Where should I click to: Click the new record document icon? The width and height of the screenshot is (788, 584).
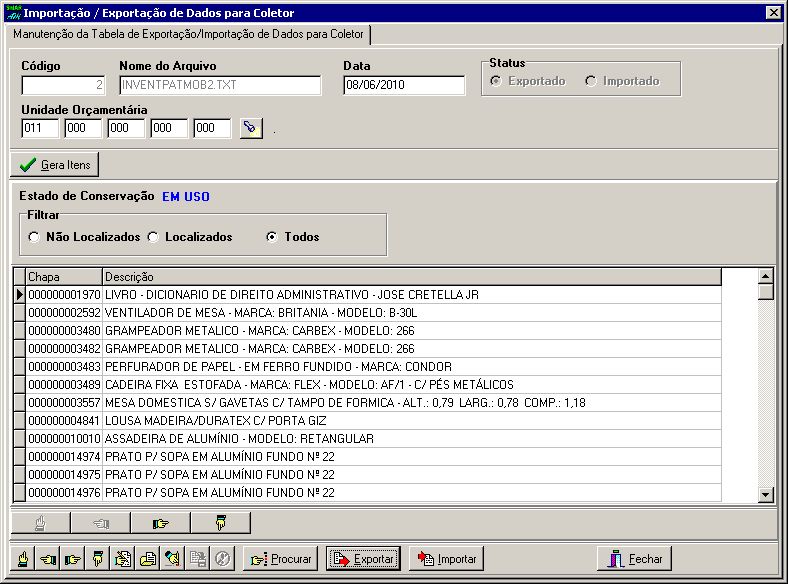click(123, 558)
